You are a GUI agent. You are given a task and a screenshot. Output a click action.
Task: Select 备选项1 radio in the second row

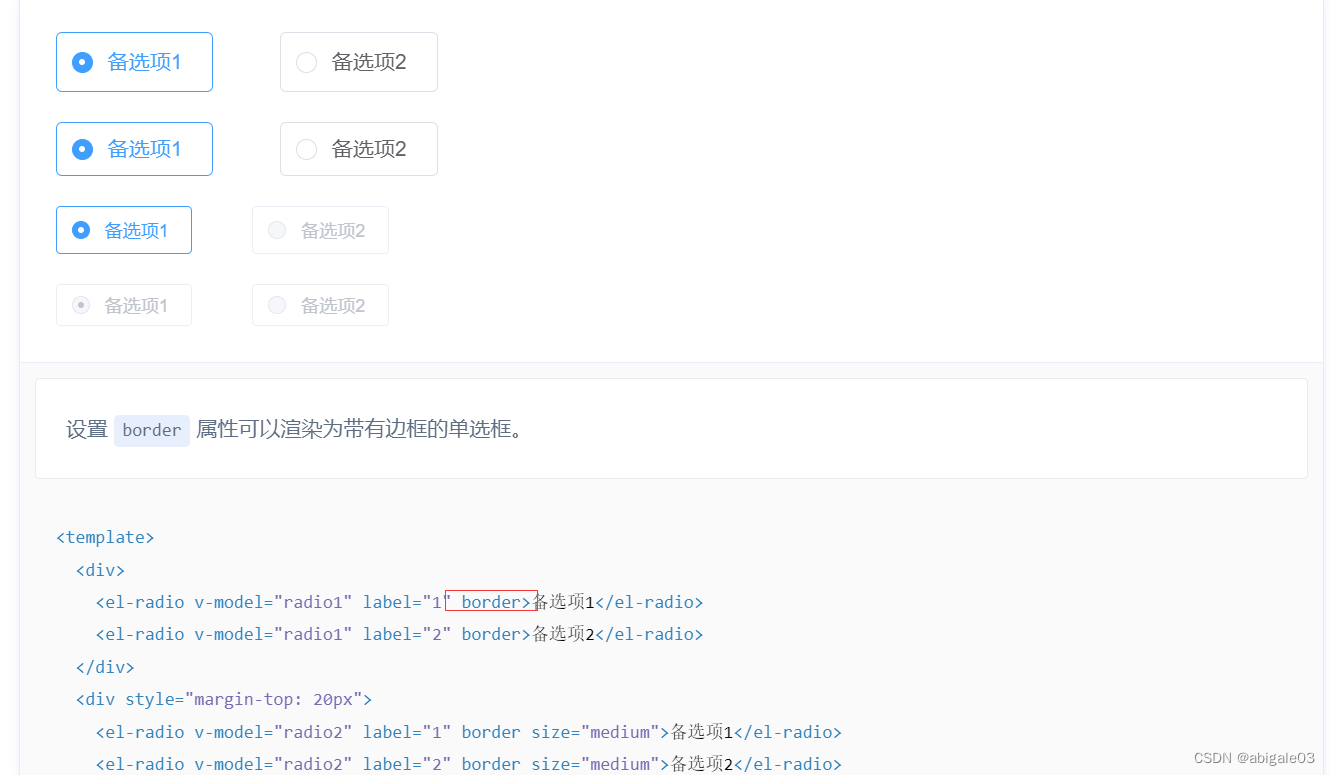[x=134, y=149]
